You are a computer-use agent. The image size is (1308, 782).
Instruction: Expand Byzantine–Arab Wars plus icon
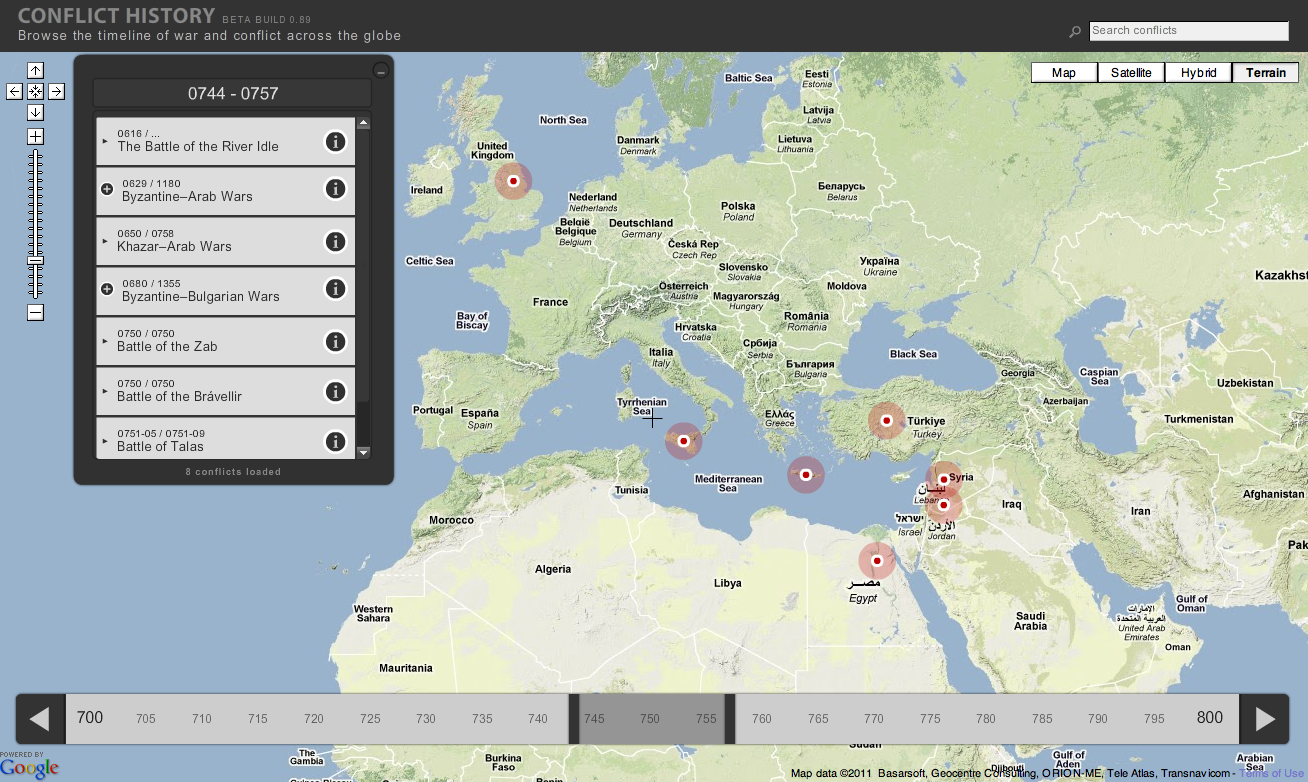click(107, 189)
